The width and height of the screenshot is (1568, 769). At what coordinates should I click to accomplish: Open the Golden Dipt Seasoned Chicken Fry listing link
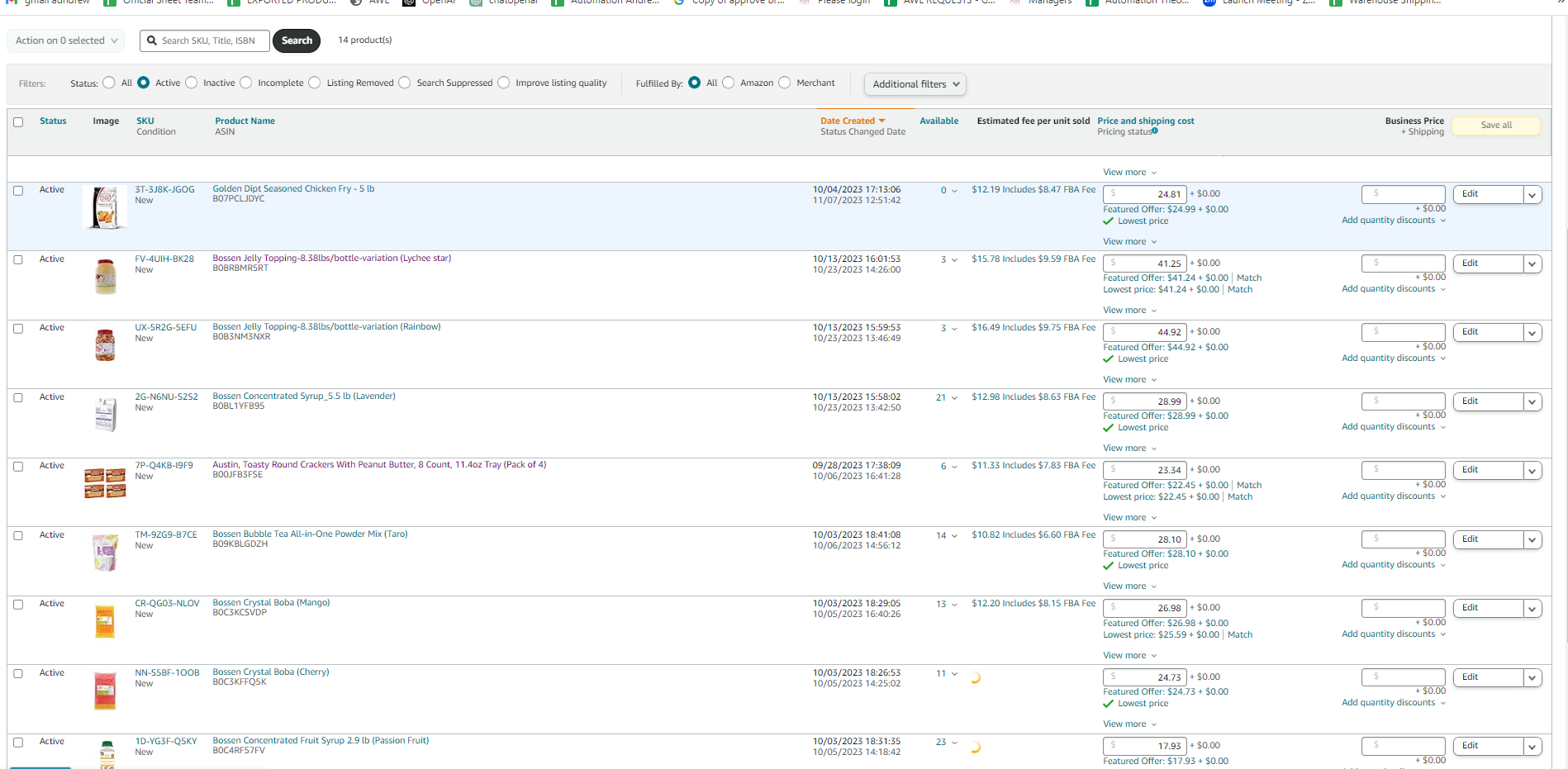coord(293,188)
